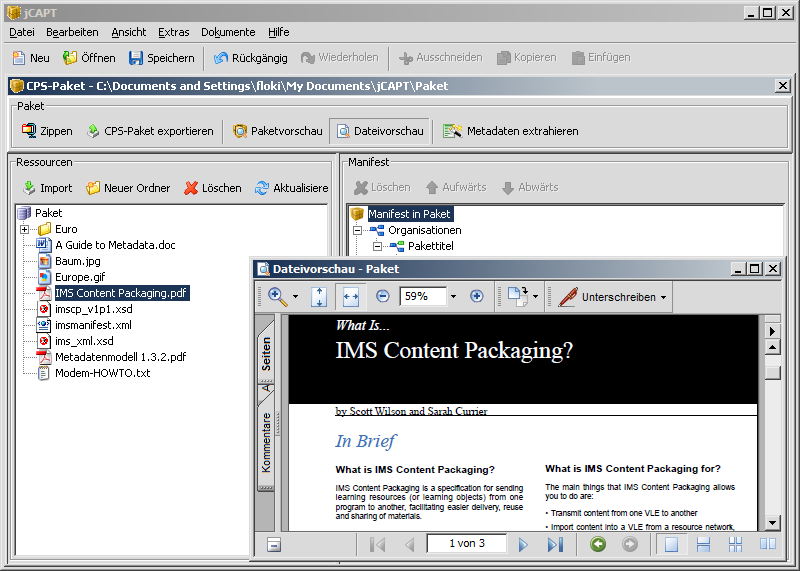The width and height of the screenshot is (800, 571).
Task: Open rotate pages dropdown arrow
Action: tap(535, 296)
